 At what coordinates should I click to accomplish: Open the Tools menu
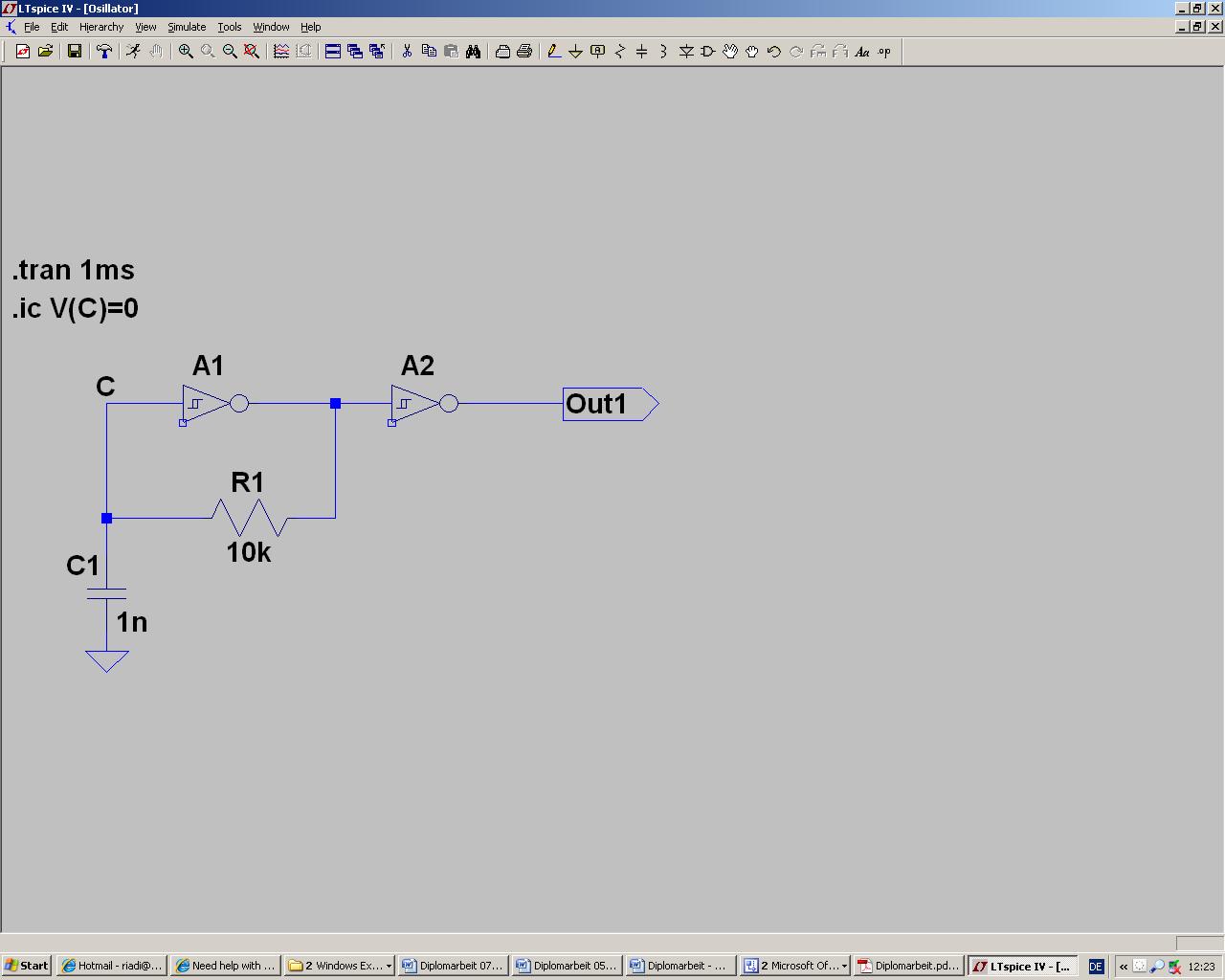point(230,27)
